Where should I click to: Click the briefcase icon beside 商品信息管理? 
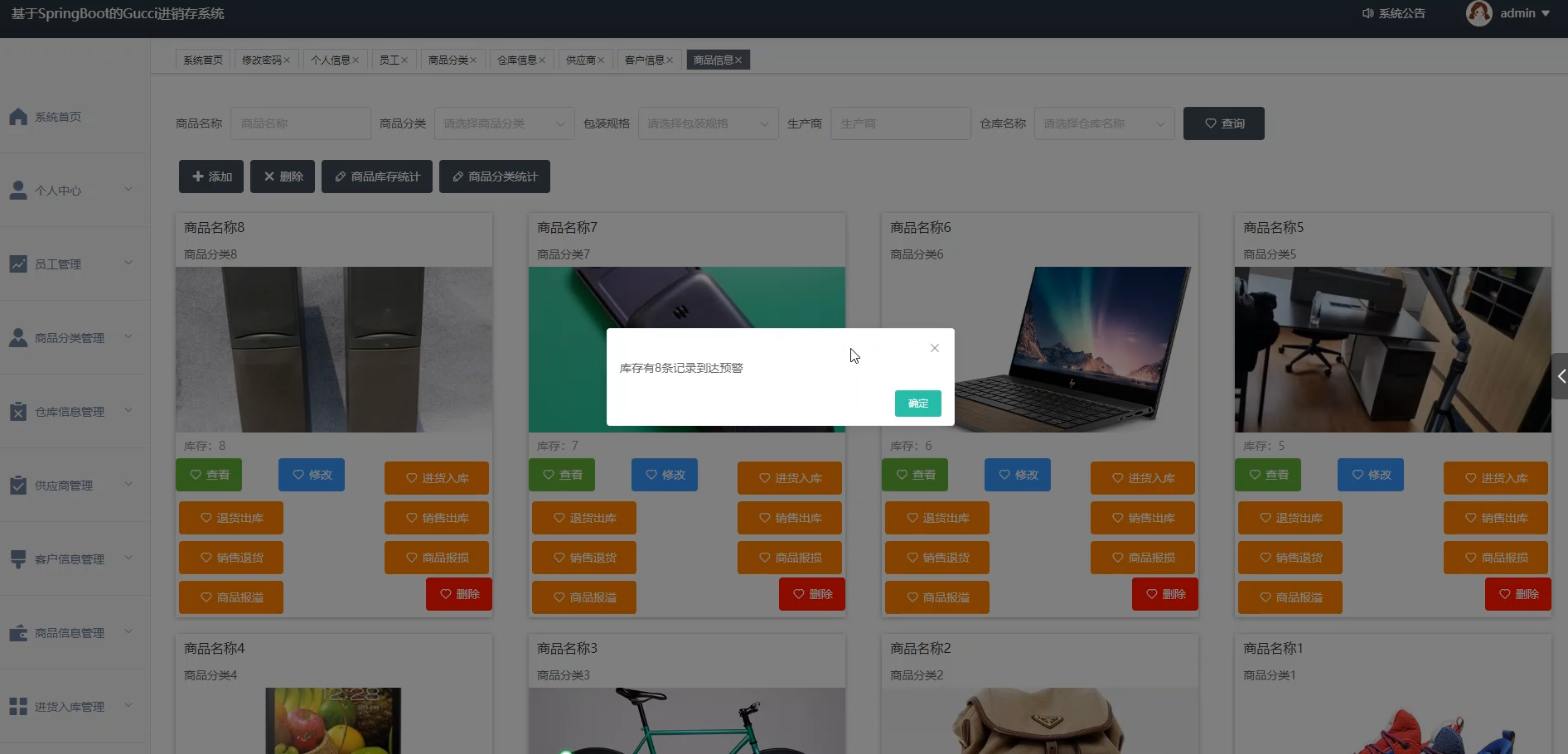[18, 633]
